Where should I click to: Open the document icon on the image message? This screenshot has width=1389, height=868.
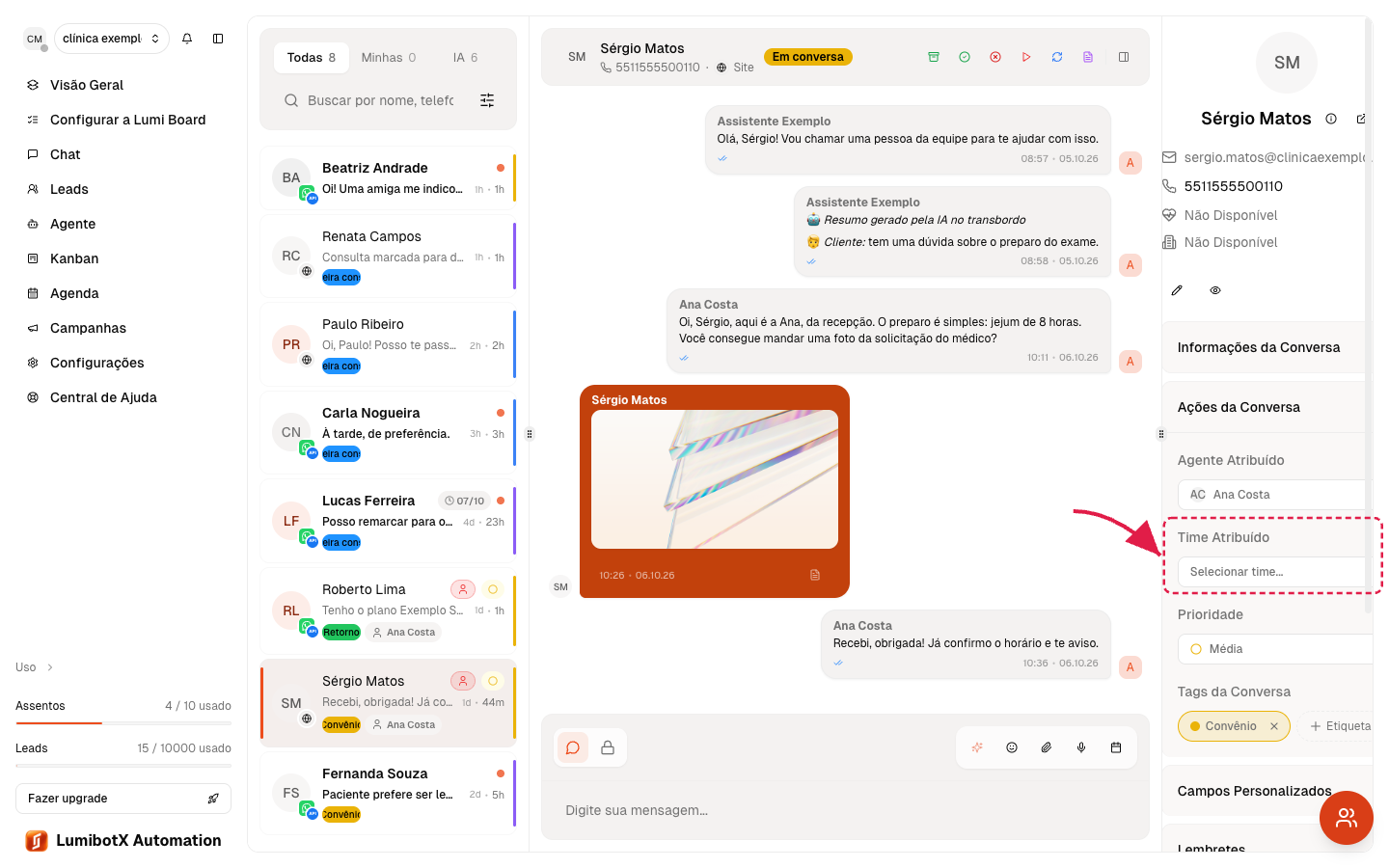point(815,575)
